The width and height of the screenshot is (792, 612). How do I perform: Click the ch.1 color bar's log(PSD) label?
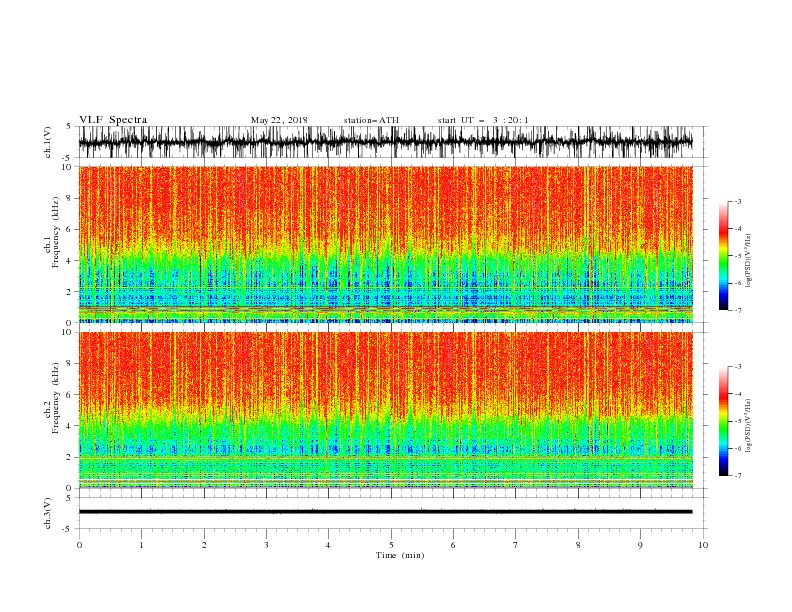click(748, 261)
